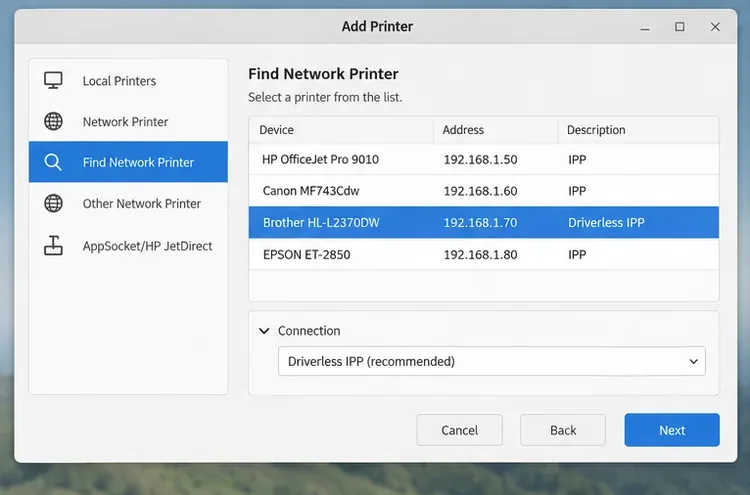Image resolution: width=750 pixels, height=495 pixels.
Task: Click the Cancel button
Action: tap(459, 430)
